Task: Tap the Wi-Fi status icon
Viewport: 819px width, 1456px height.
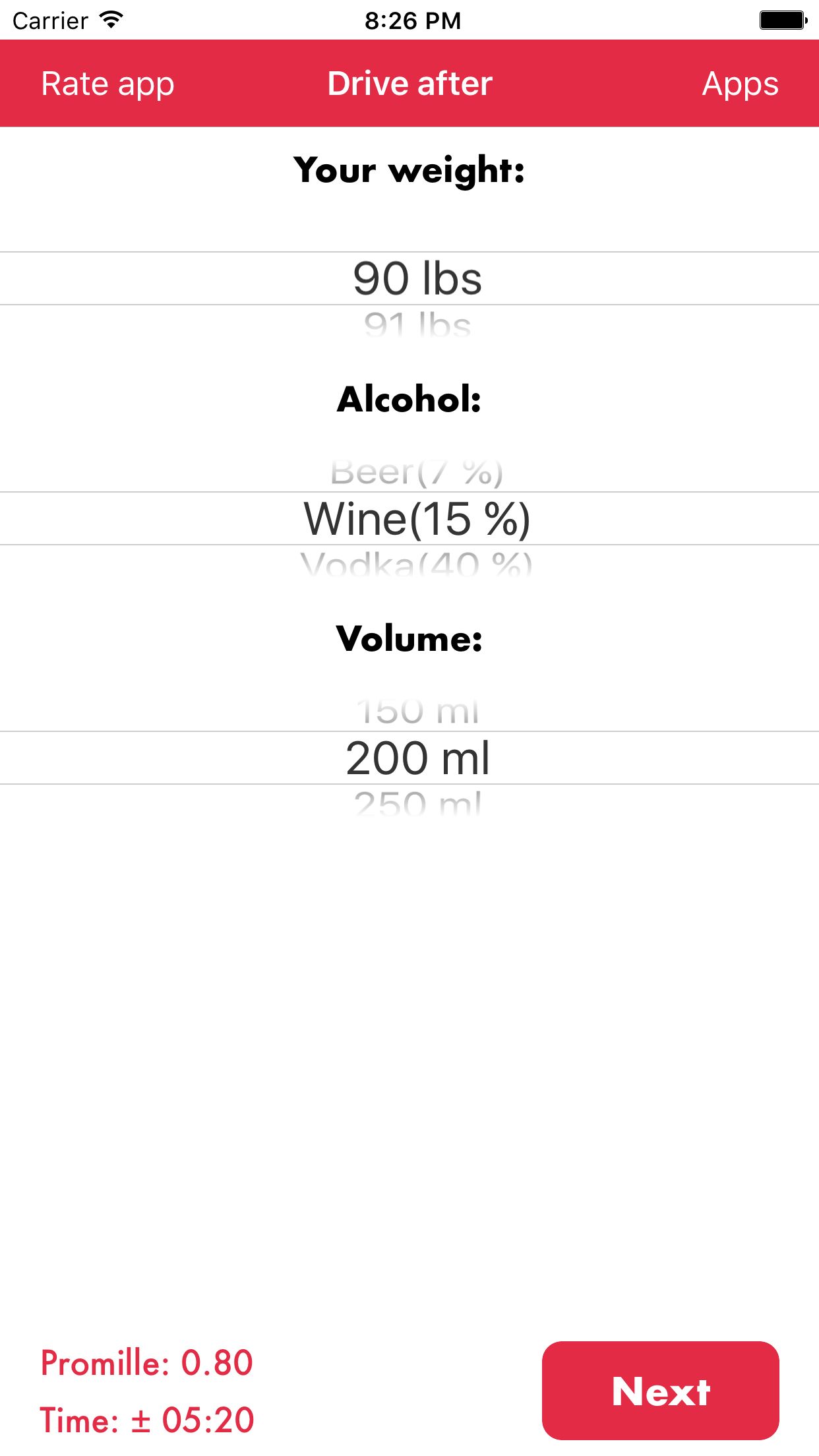Action: point(111,20)
